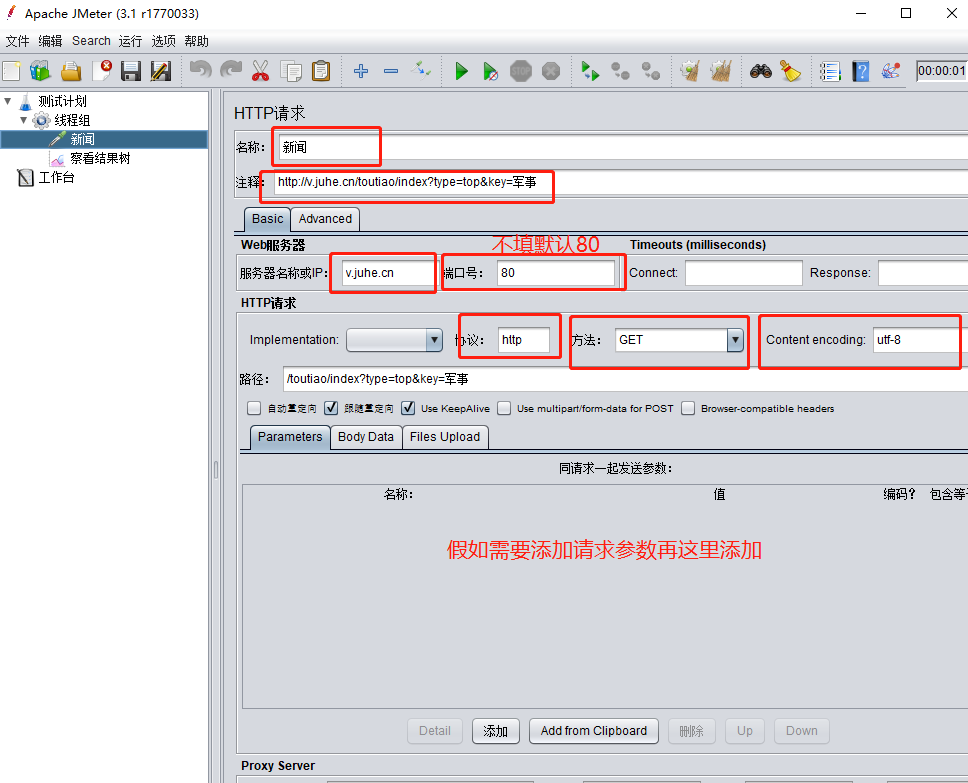
Task: Click the 服务器名称或IP input field
Action: pyautogui.click(x=389, y=273)
